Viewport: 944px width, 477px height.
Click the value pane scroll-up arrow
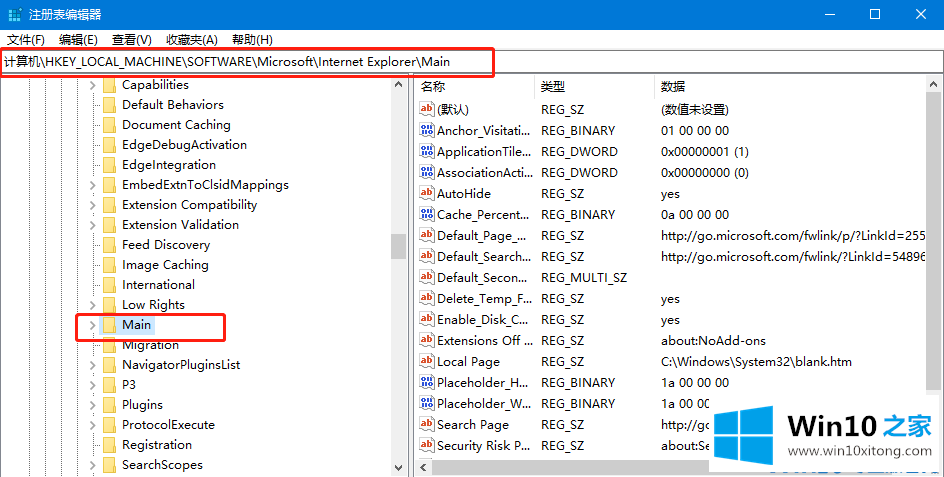(x=934, y=85)
